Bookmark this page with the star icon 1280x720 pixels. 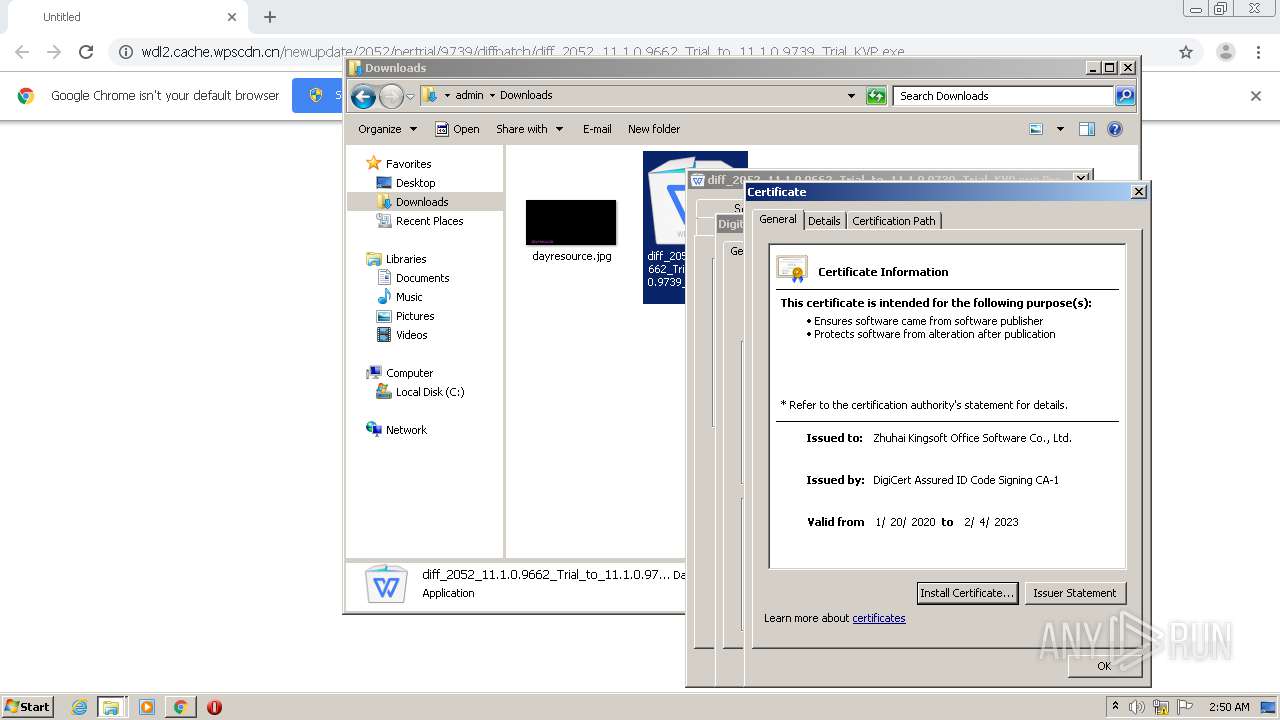pyautogui.click(x=1186, y=52)
